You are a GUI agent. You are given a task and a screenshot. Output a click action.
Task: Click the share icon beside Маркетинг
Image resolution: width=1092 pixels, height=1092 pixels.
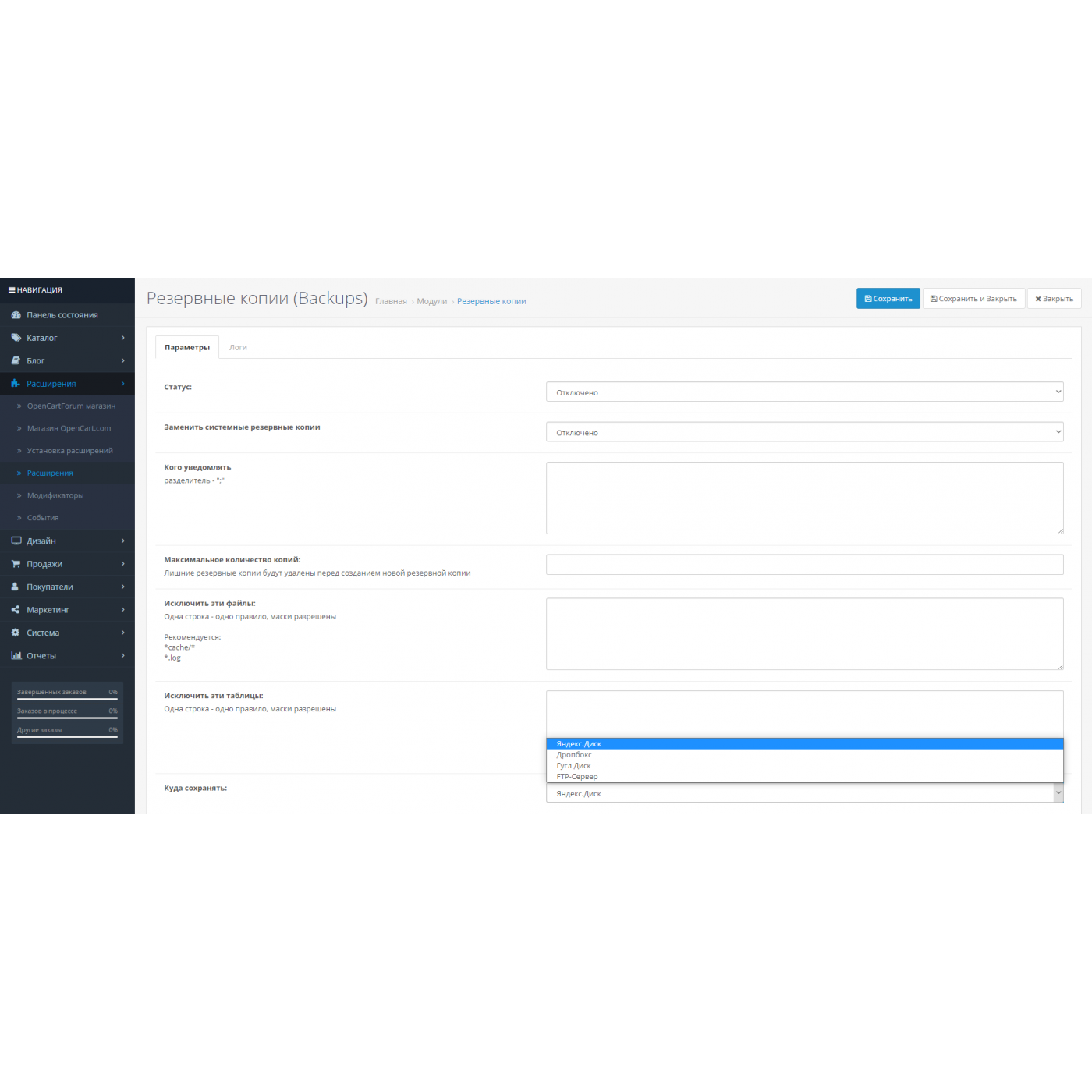[x=16, y=610]
